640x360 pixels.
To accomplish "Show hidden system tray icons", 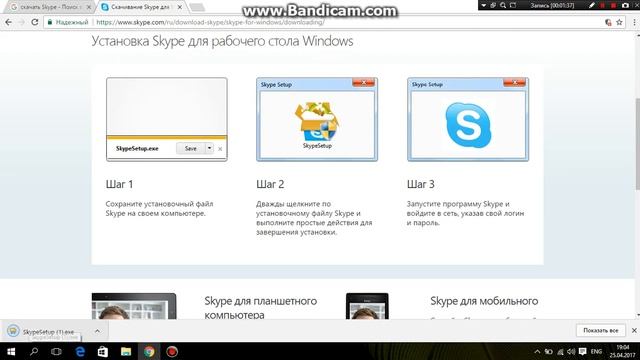I will click(537, 351).
